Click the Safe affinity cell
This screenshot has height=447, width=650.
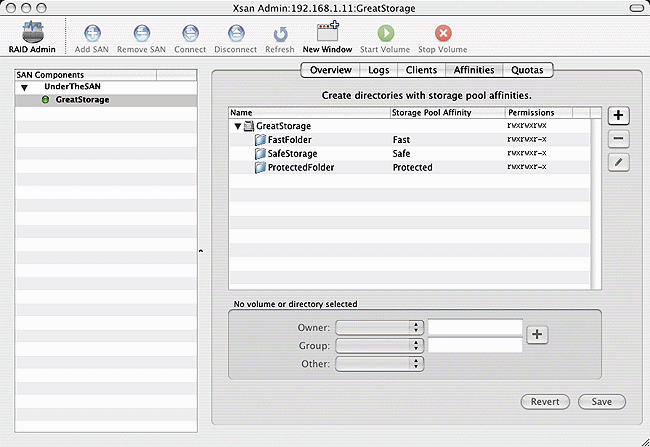click(401, 154)
